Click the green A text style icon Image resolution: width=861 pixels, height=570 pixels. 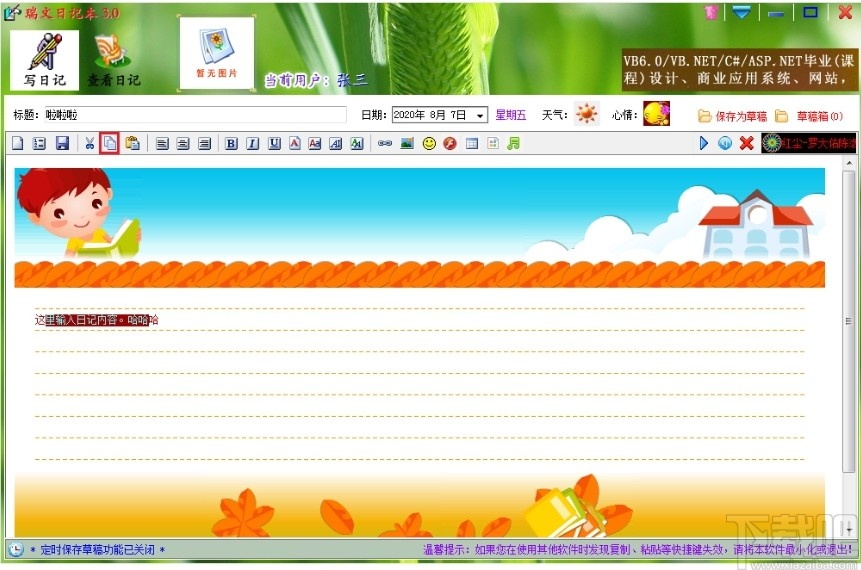point(357,144)
